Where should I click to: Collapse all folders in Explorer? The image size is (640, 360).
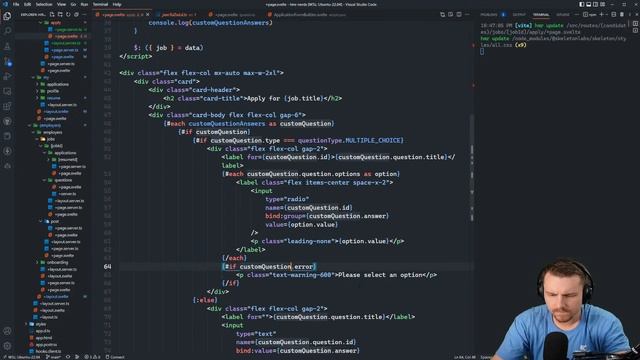click(x=76, y=14)
